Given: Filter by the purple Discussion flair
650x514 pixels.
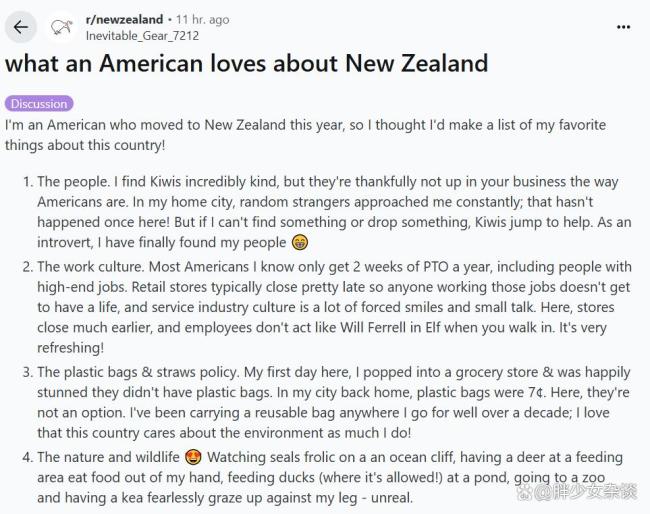Looking at the screenshot, I should tap(39, 104).
